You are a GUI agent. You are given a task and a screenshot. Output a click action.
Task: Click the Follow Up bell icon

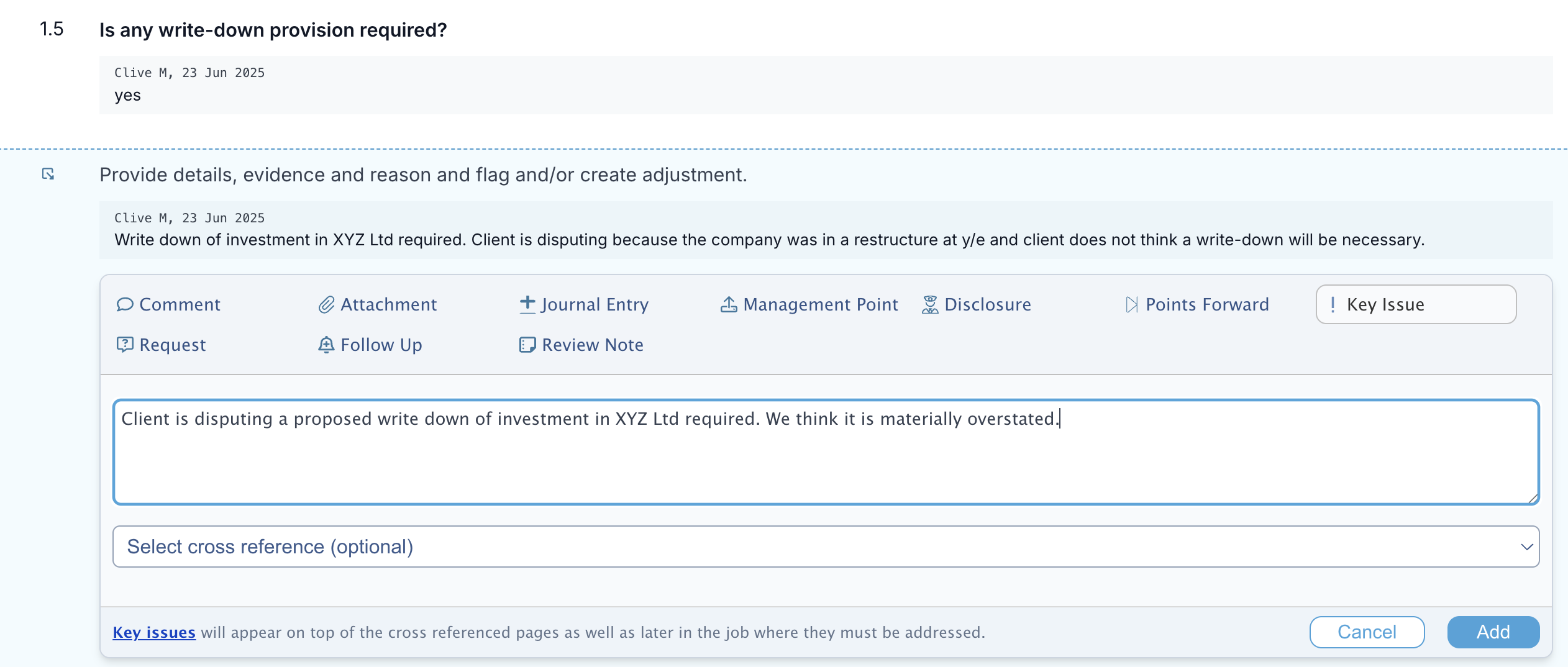(x=326, y=345)
